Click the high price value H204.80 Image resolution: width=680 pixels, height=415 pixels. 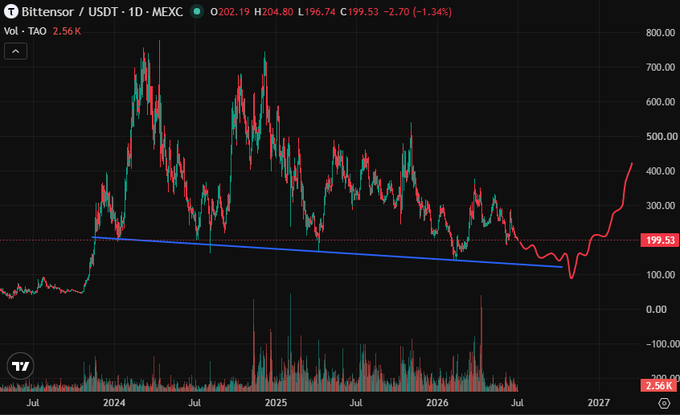(274, 12)
